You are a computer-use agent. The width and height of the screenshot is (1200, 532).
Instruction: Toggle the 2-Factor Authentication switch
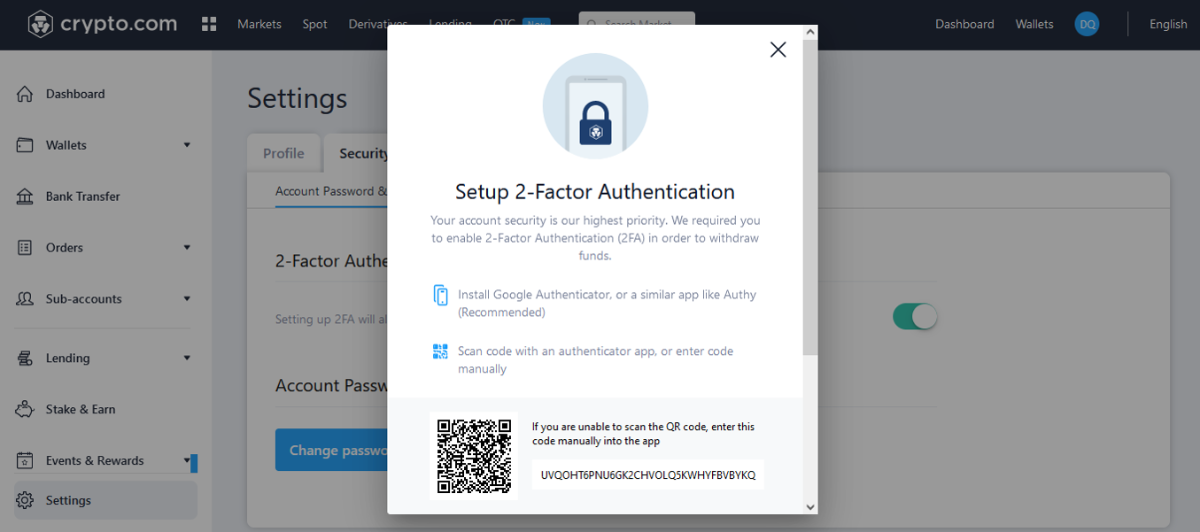click(915, 317)
